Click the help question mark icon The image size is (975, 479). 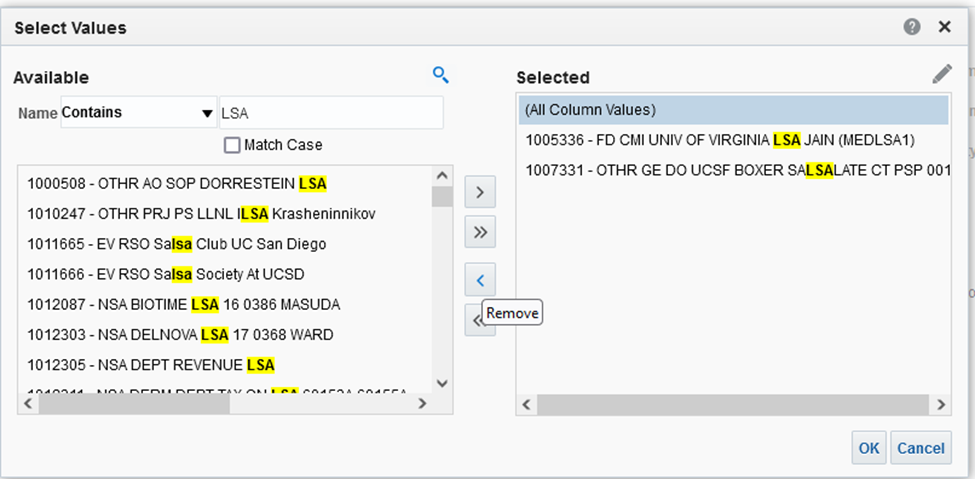(912, 28)
